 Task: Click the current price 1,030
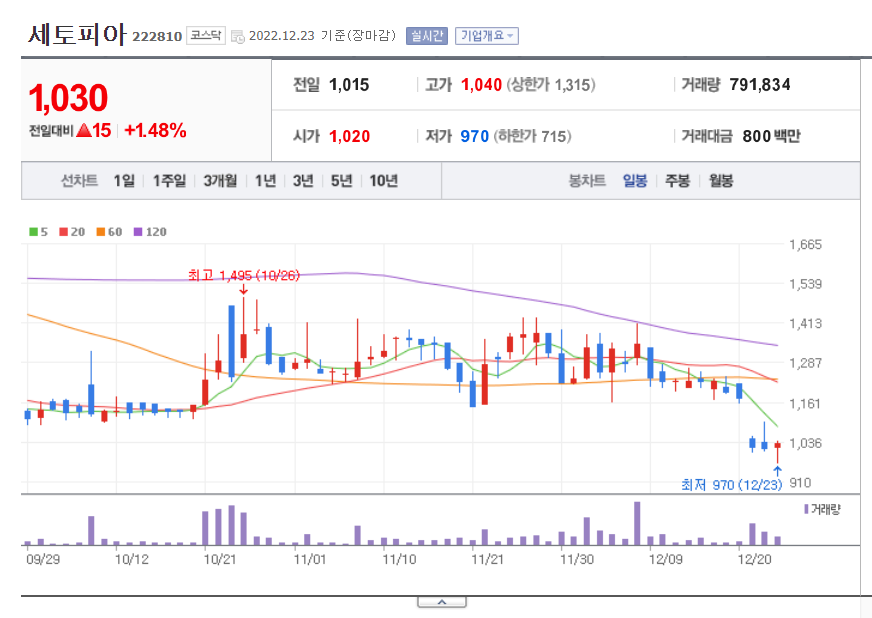point(68,98)
